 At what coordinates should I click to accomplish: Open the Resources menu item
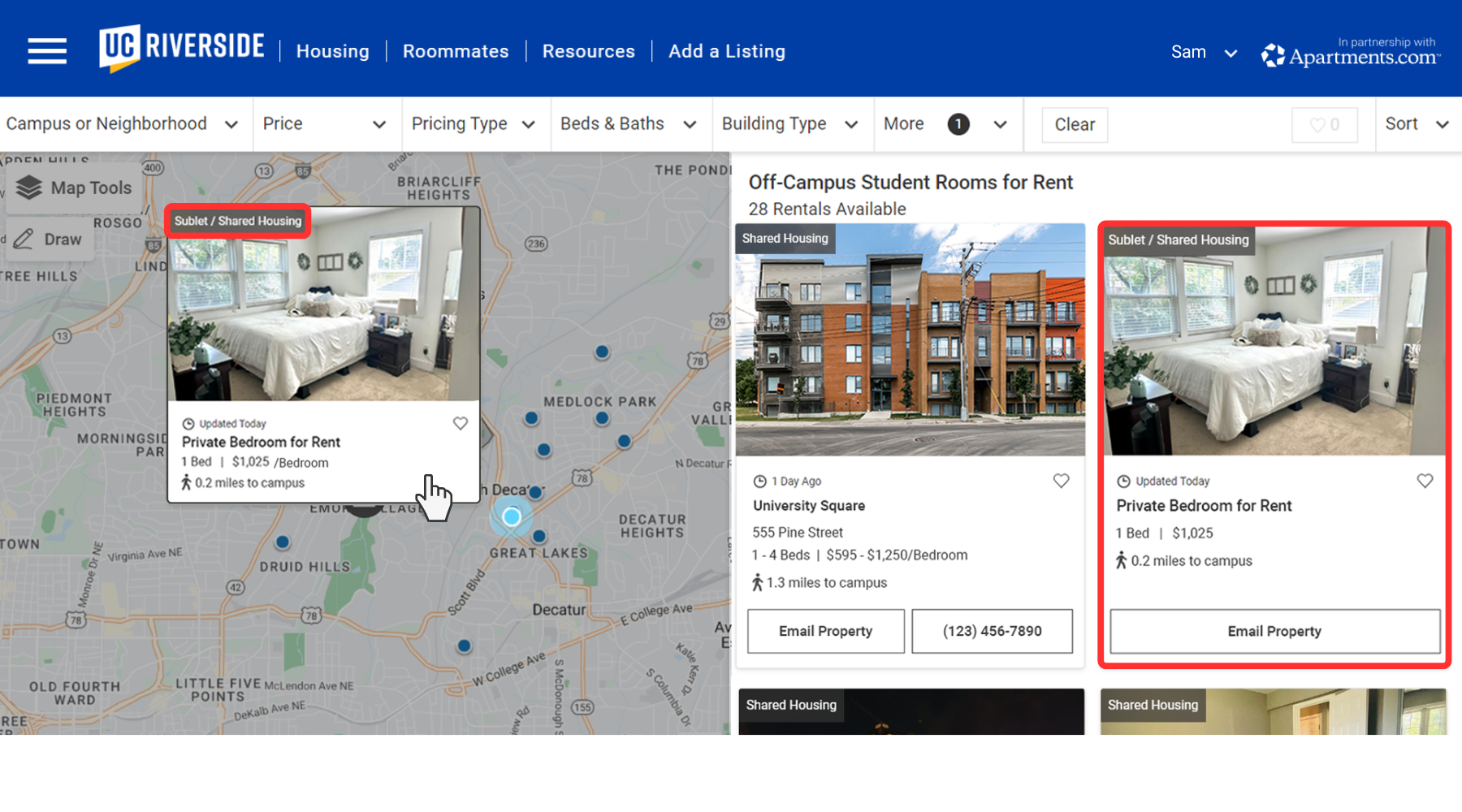(x=588, y=51)
